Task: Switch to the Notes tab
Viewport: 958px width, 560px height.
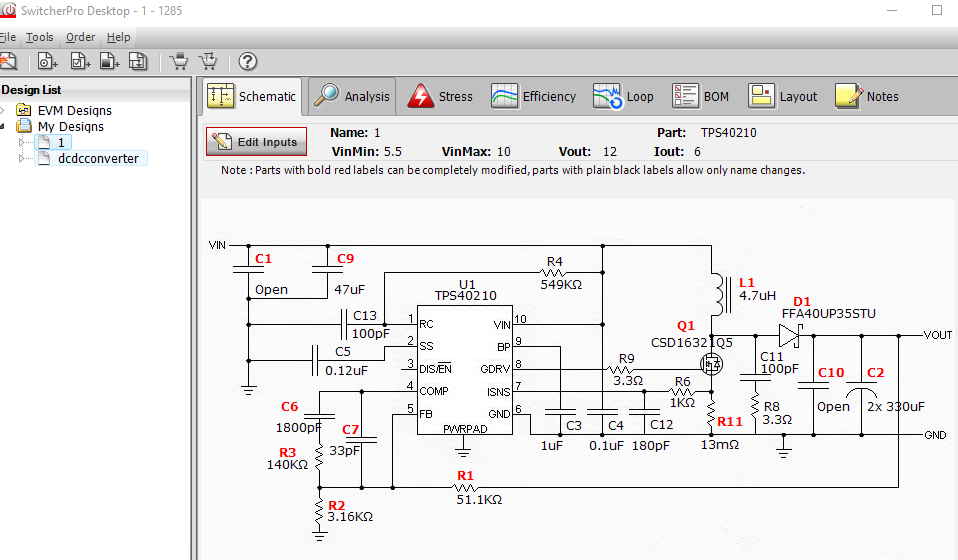Action: coord(867,96)
